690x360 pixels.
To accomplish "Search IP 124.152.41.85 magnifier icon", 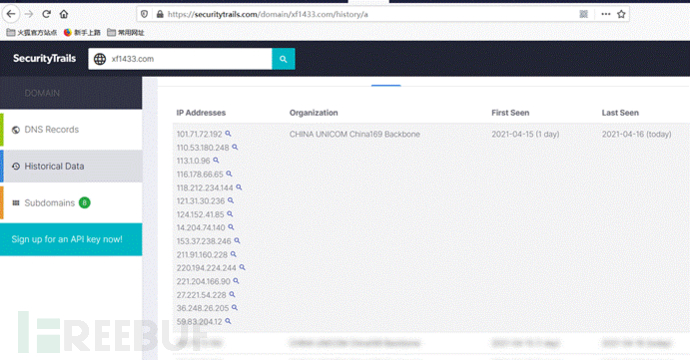I will 230,214.
